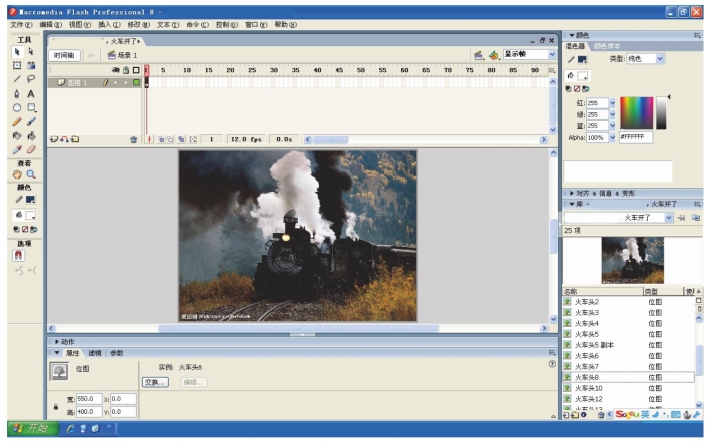Insert a new layer in timeline

pyautogui.click(x=54, y=139)
